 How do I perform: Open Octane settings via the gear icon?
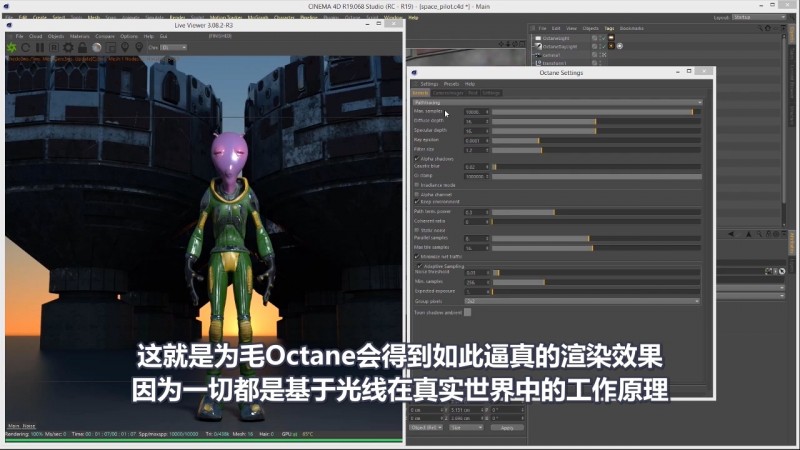coord(68,47)
